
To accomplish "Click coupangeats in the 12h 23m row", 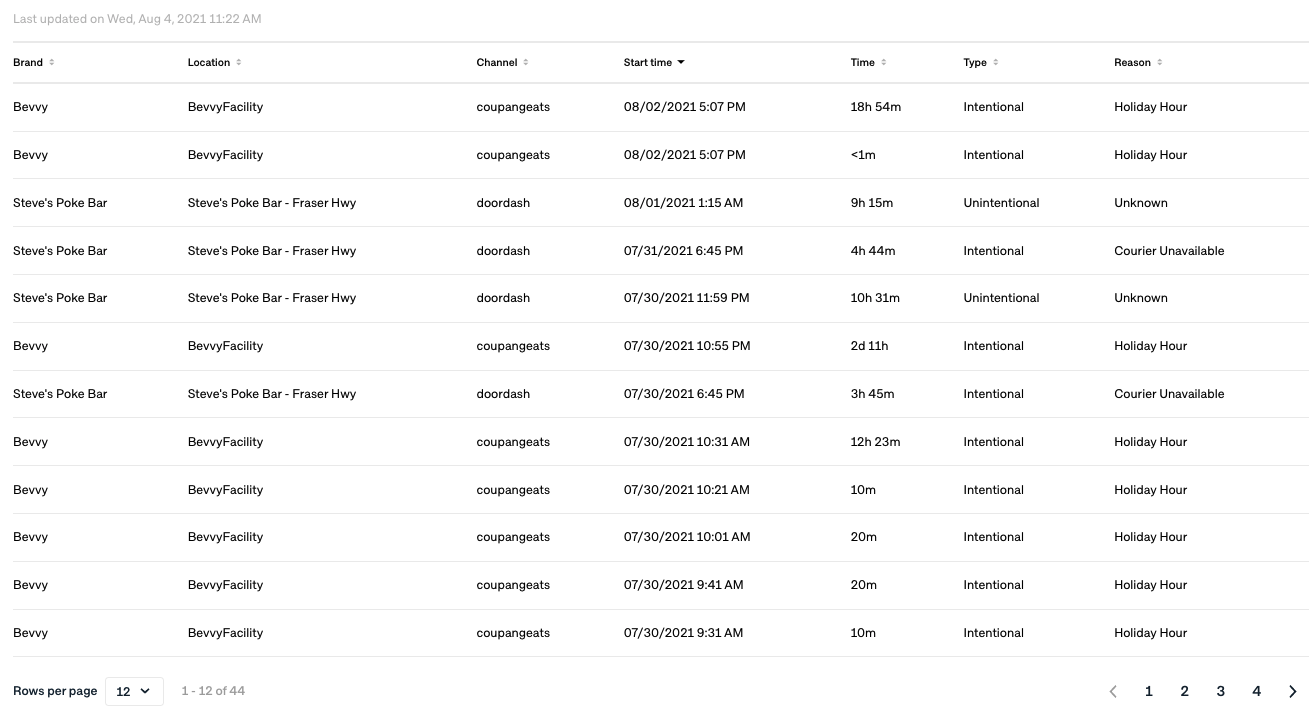I will coord(514,442).
